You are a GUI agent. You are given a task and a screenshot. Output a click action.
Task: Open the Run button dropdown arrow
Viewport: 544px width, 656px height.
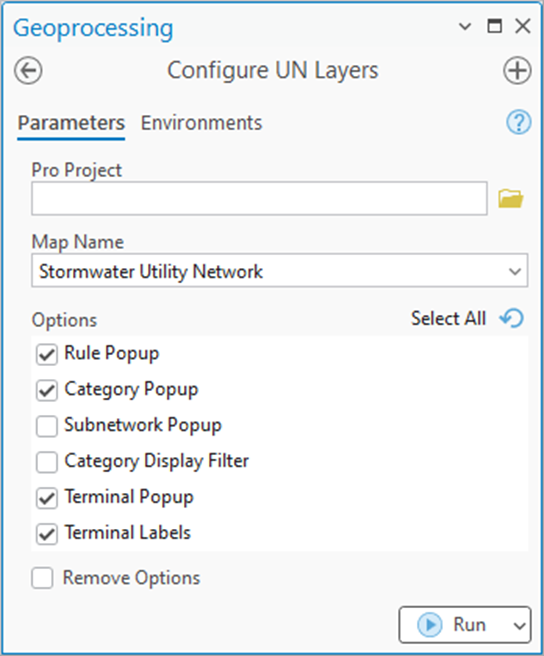click(x=519, y=625)
